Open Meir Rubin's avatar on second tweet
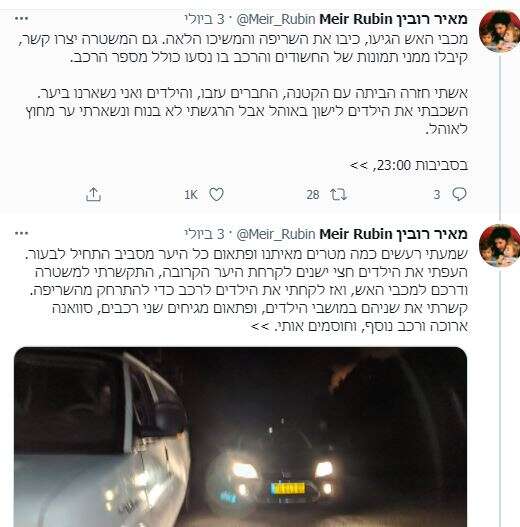Viewport: 520px width, 527px height. point(499,246)
